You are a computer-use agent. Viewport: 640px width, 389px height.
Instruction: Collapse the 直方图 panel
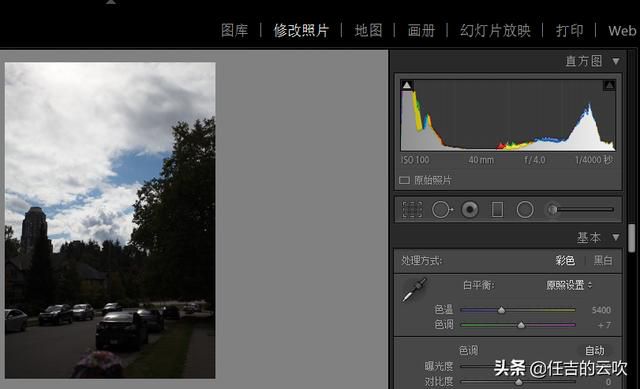click(616, 61)
